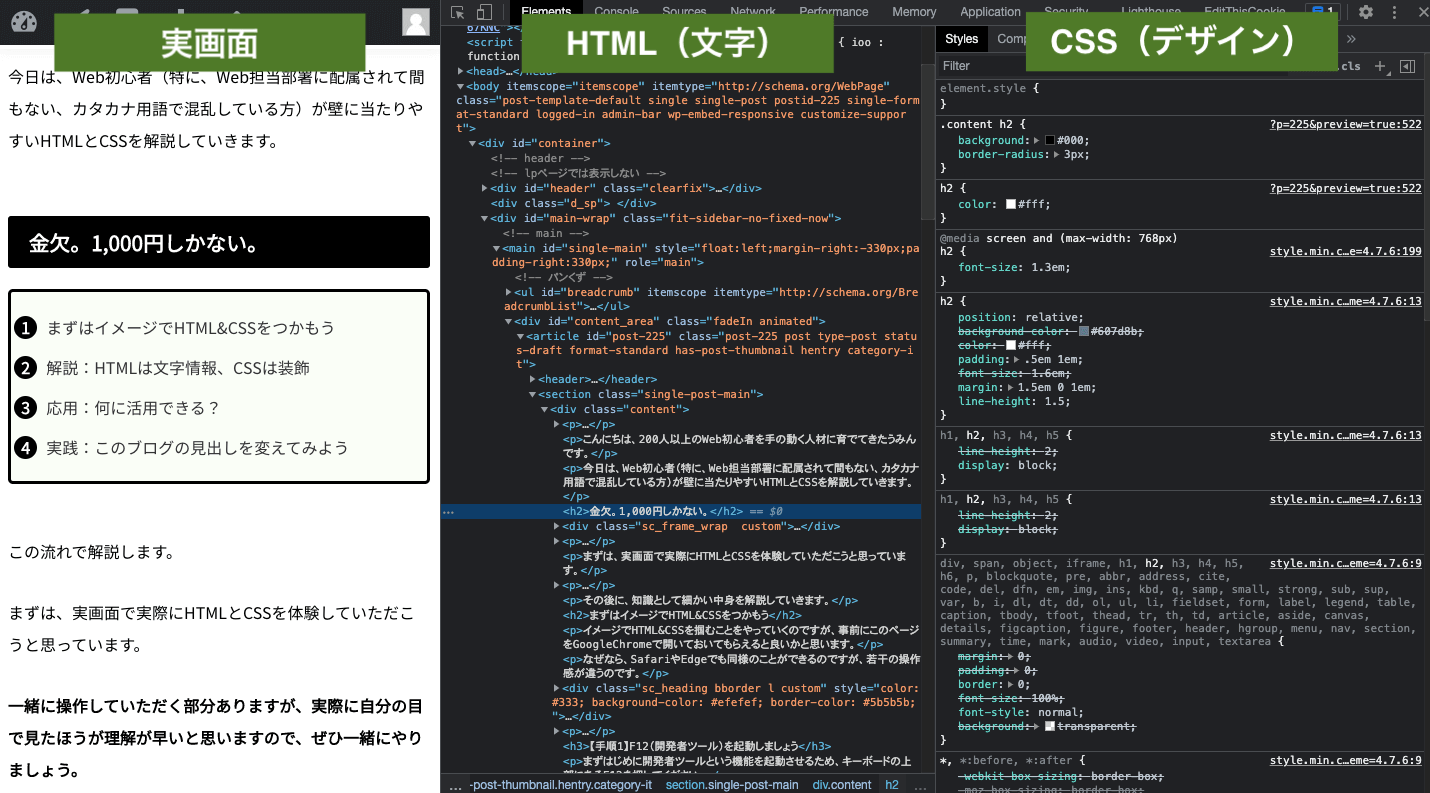Open the DevTools three-dot customize menu
The width and height of the screenshot is (1430, 793).
(1394, 12)
